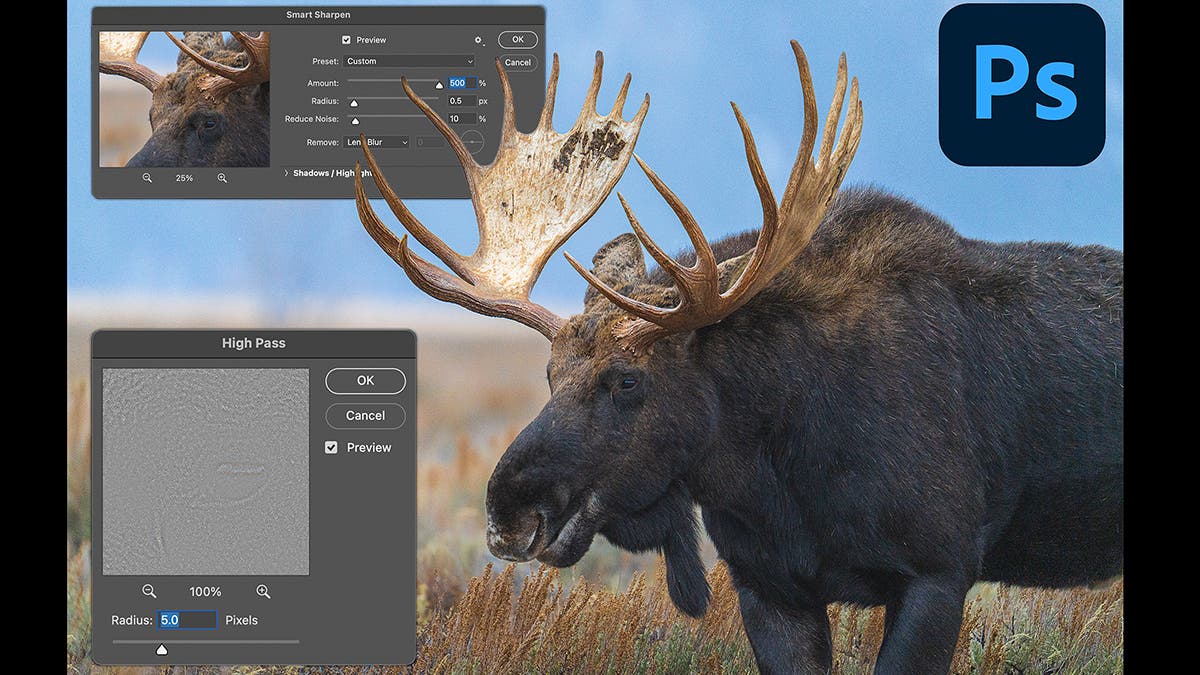Click the High Pass grayscale preview thumbnail
1200x675 pixels.
(x=206, y=471)
